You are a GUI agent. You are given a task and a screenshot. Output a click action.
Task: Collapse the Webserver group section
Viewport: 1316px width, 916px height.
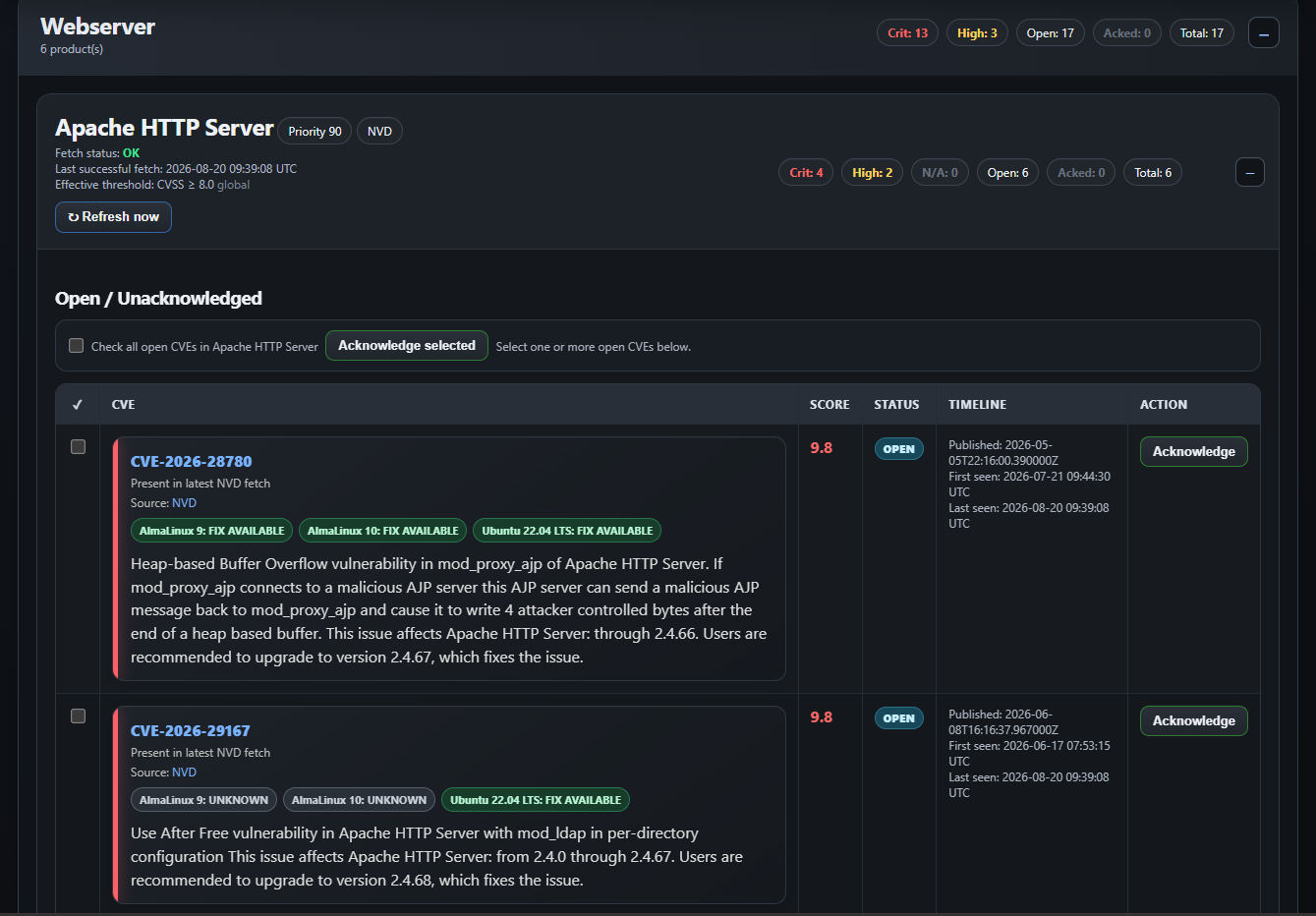click(1263, 32)
